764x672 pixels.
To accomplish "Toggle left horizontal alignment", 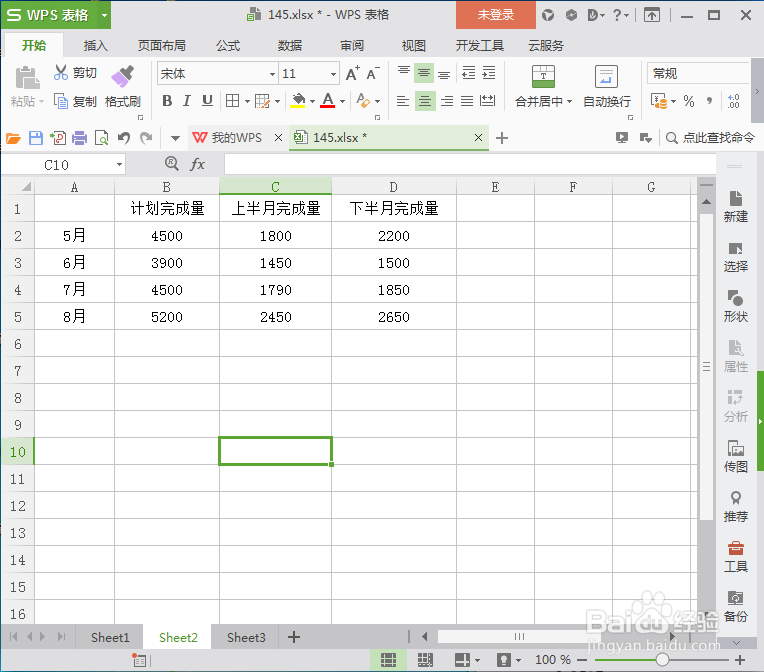I will (x=403, y=101).
